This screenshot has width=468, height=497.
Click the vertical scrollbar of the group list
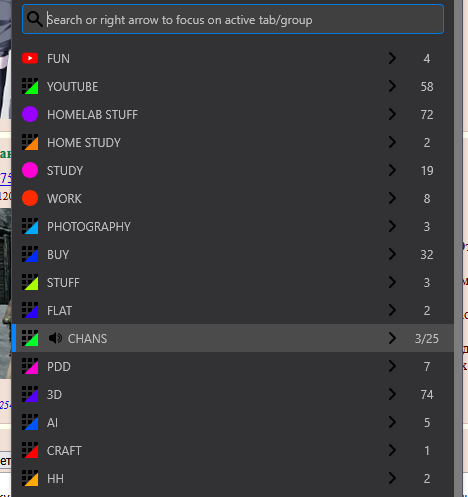[458, 248]
